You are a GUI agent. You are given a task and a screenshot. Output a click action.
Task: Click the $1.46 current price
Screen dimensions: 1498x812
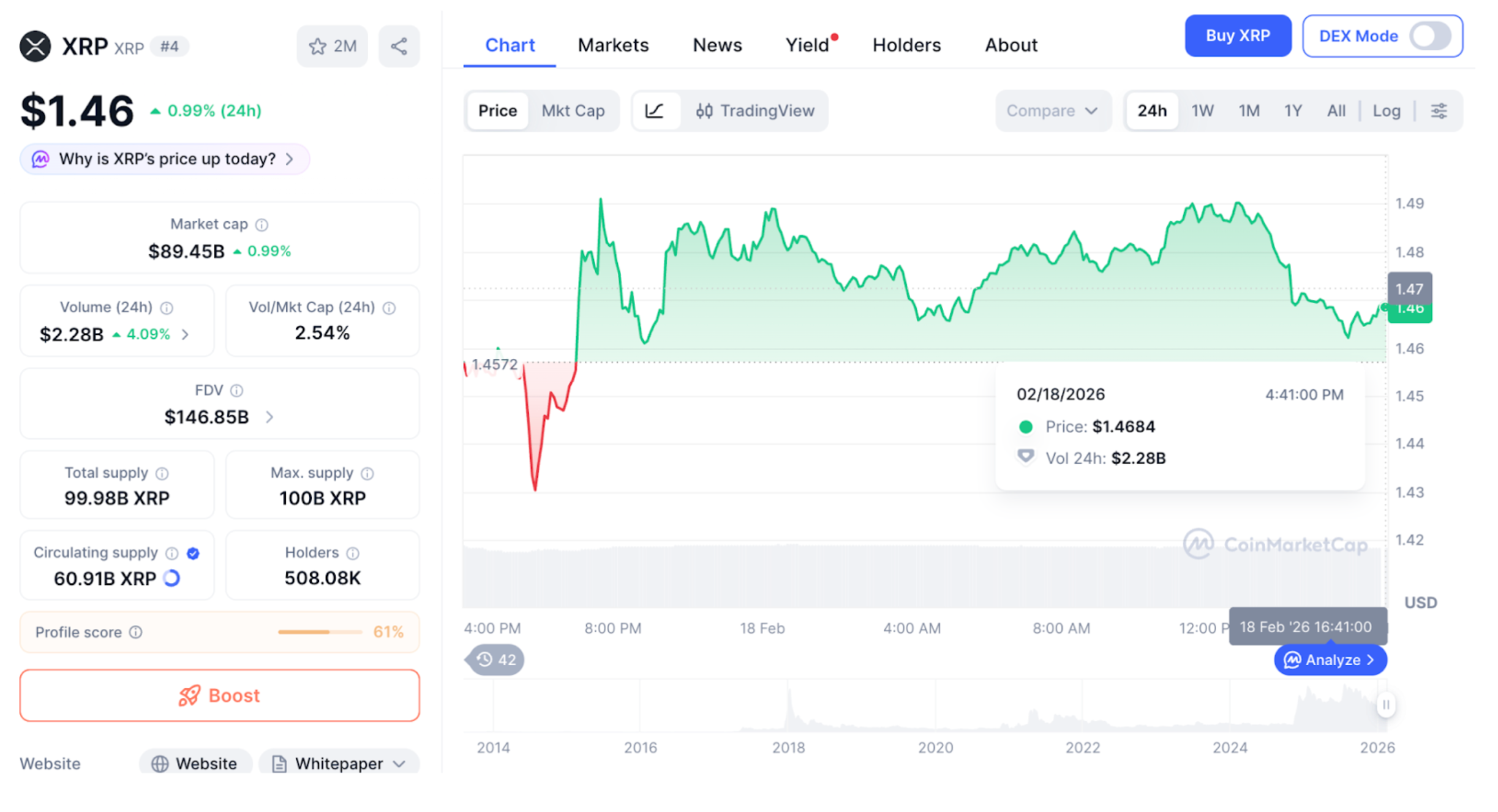pyautogui.click(x=77, y=111)
